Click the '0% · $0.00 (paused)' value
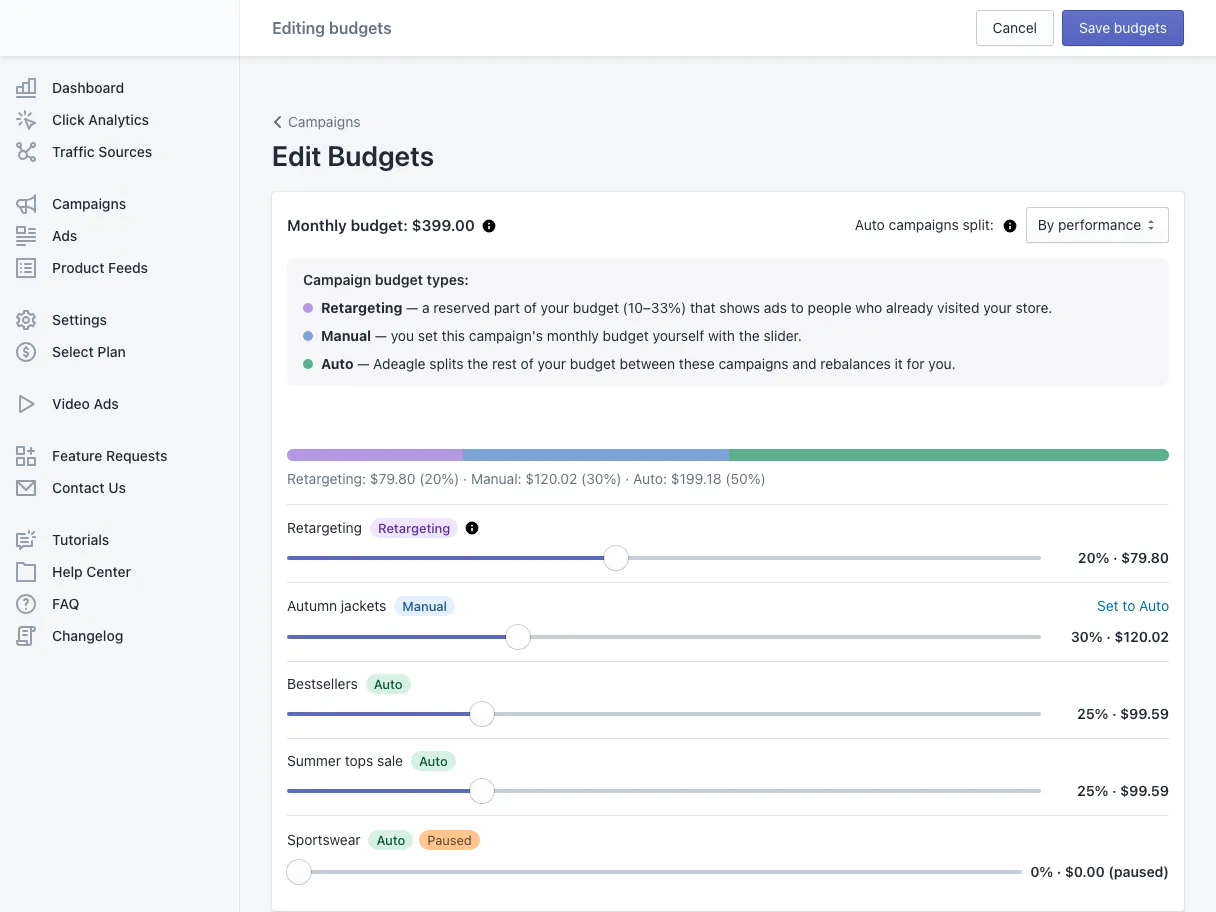 tap(1099, 872)
